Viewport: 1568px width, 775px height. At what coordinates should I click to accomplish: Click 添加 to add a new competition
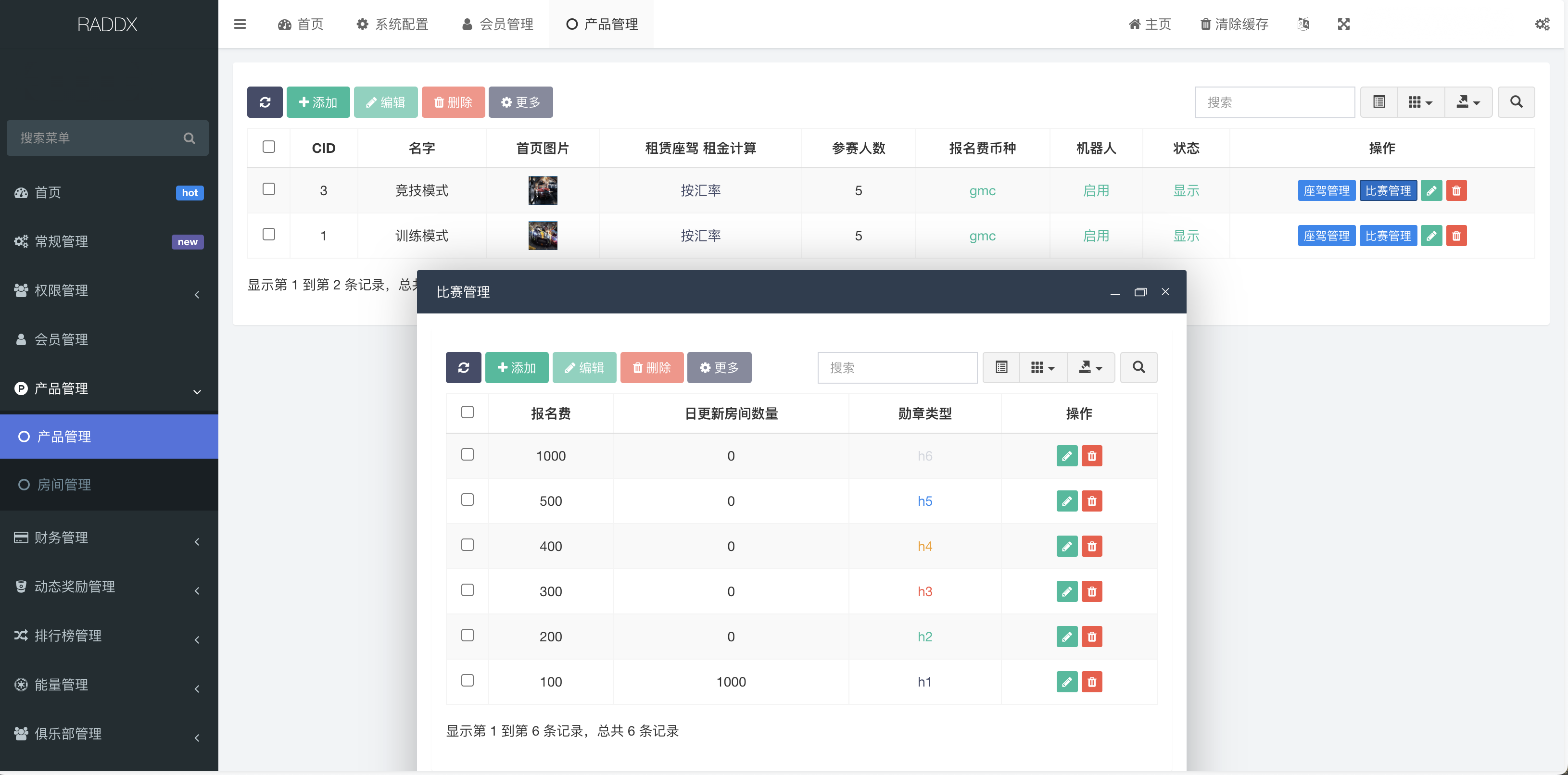coord(517,367)
